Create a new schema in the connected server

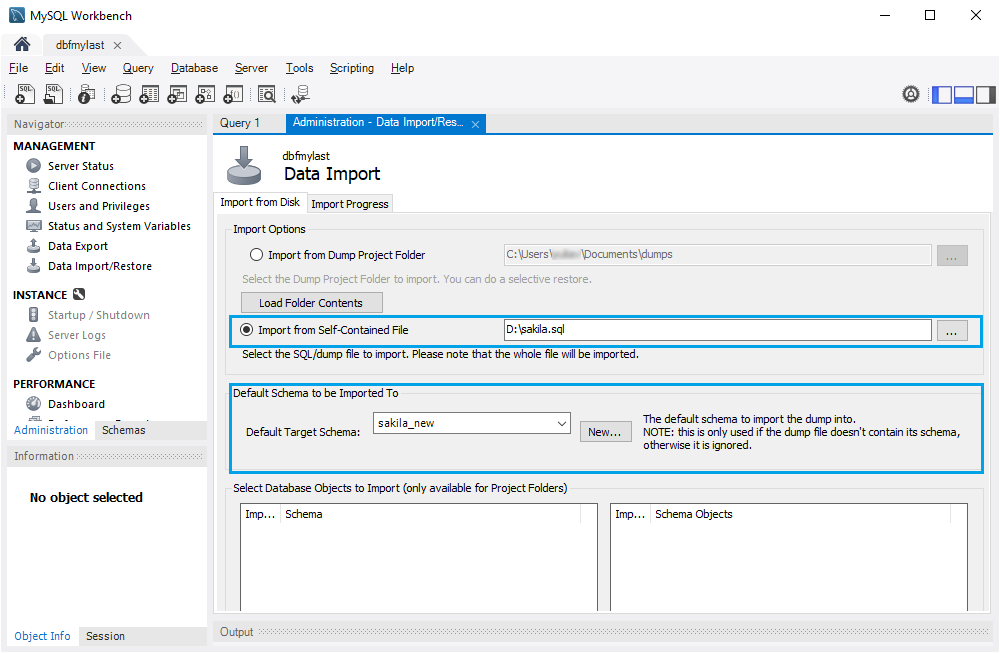(121, 94)
